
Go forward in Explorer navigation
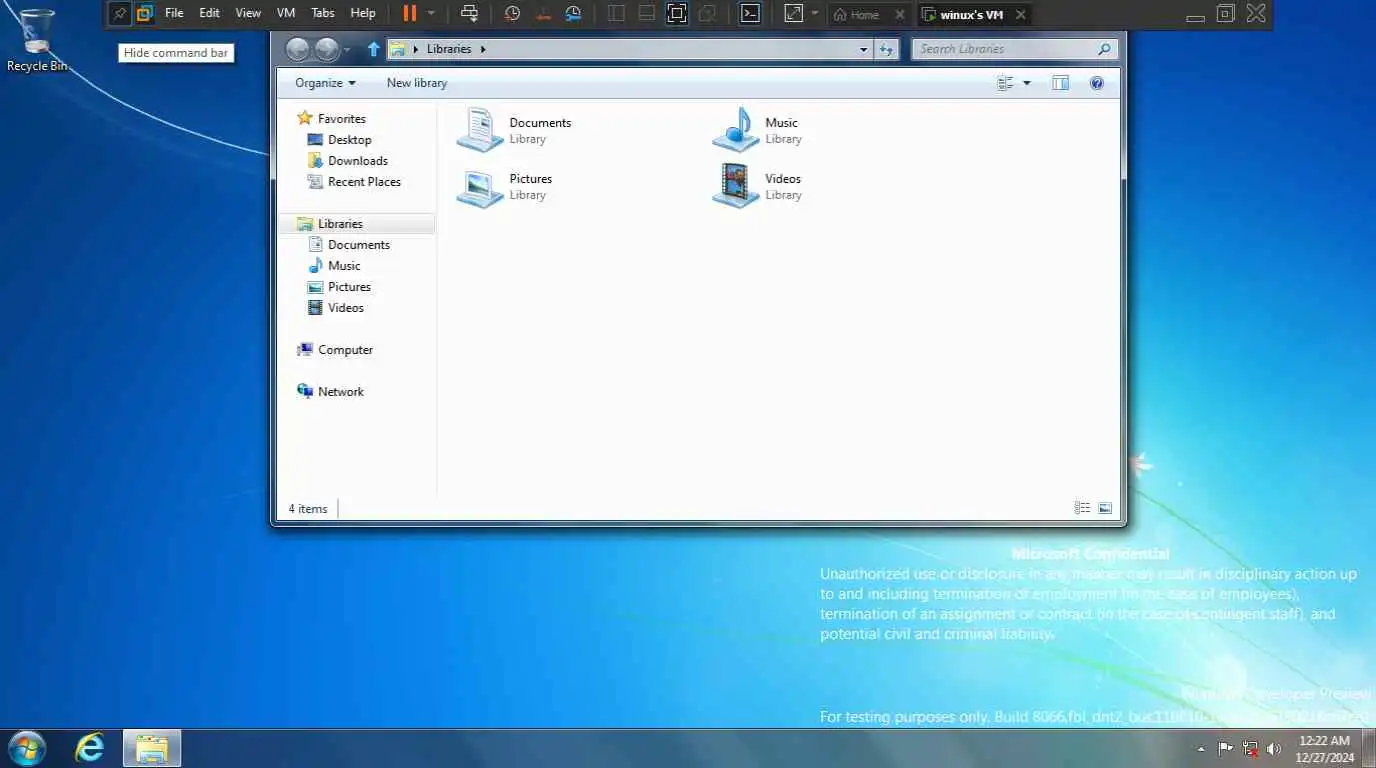pos(327,49)
